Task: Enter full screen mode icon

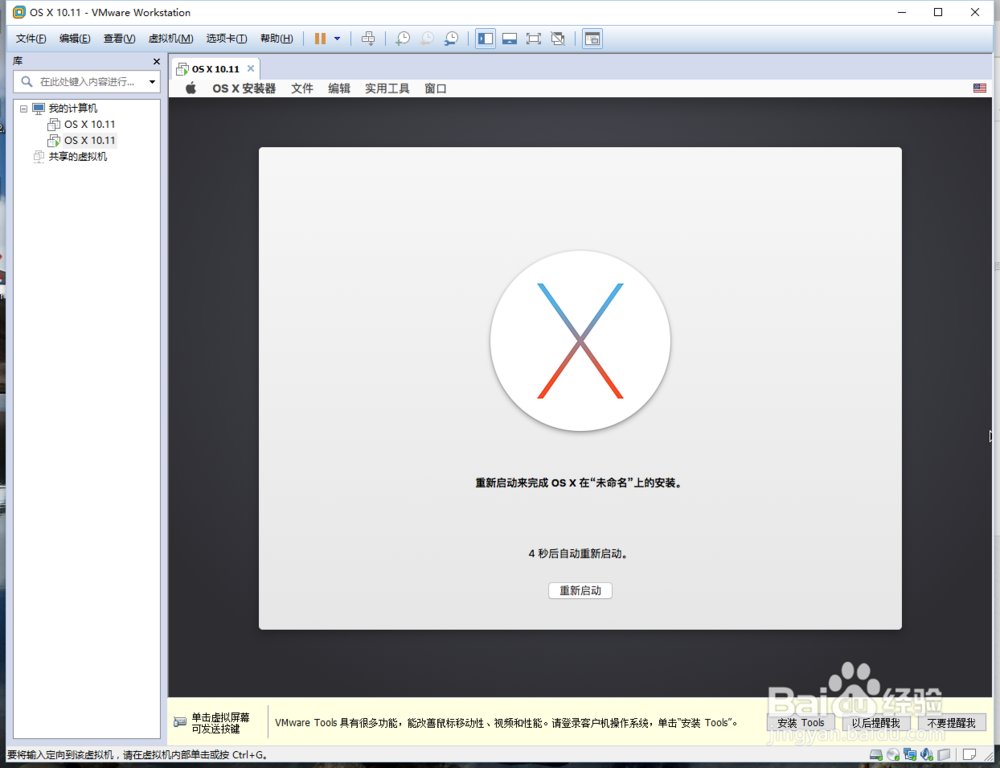Action: 533,39
